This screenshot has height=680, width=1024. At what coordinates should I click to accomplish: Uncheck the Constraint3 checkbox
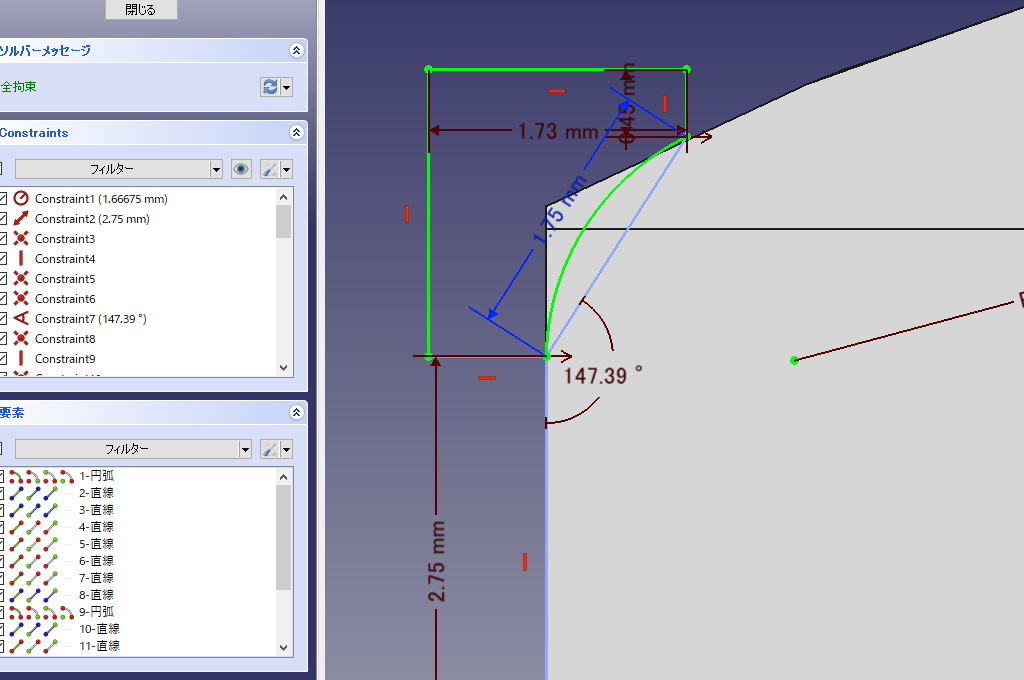point(3,239)
